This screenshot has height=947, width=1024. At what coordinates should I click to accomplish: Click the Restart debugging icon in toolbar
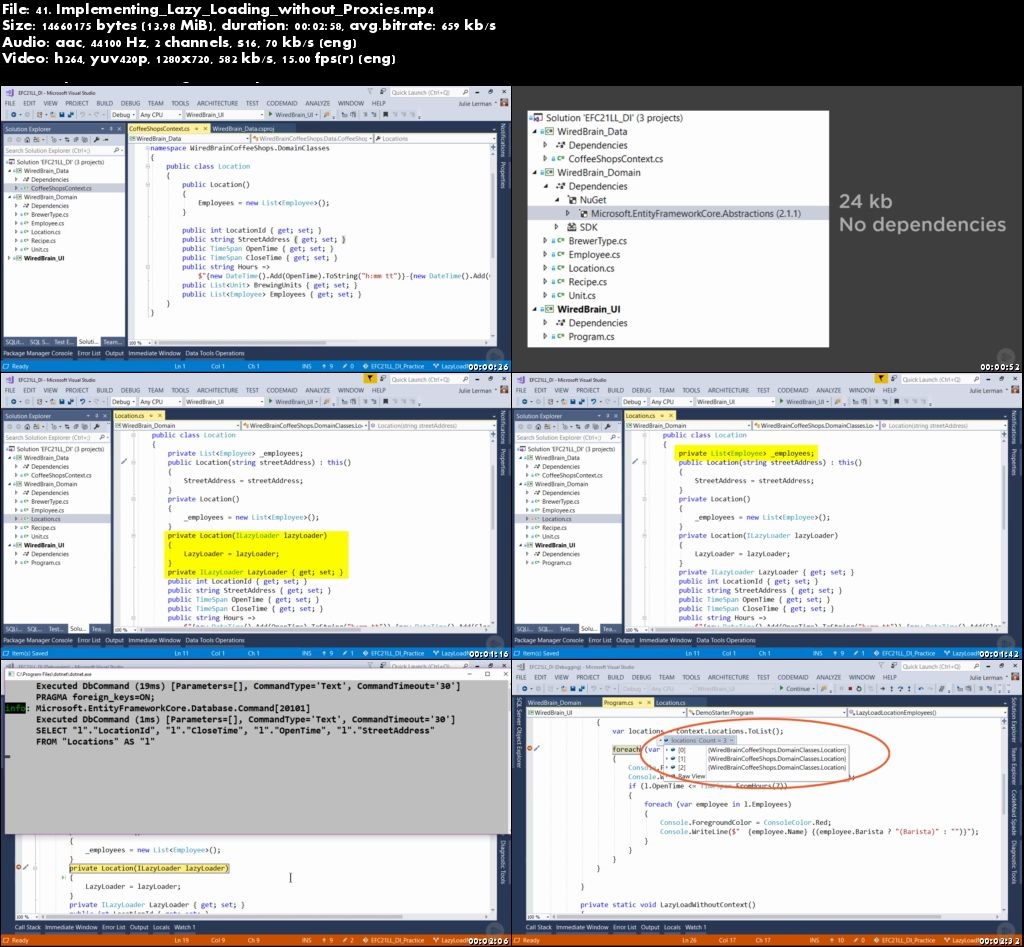pos(860,689)
